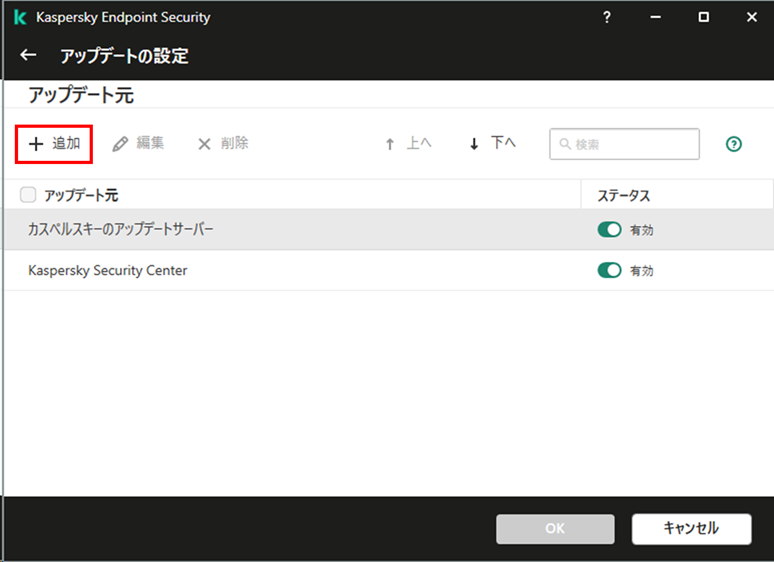Image resolution: width=774 pixels, height=562 pixels.
Task: Click the 追加 (add) button
Action: [x=54, y=144]
